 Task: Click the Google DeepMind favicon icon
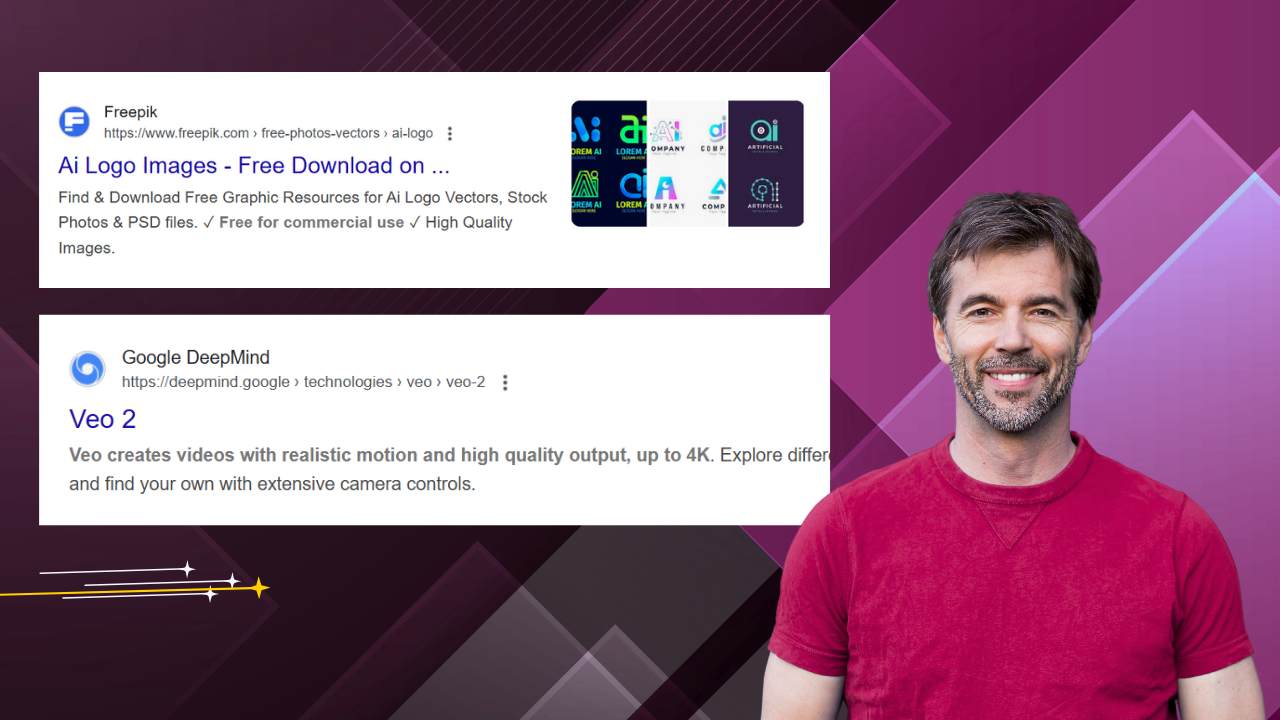[x=87, y=369]
